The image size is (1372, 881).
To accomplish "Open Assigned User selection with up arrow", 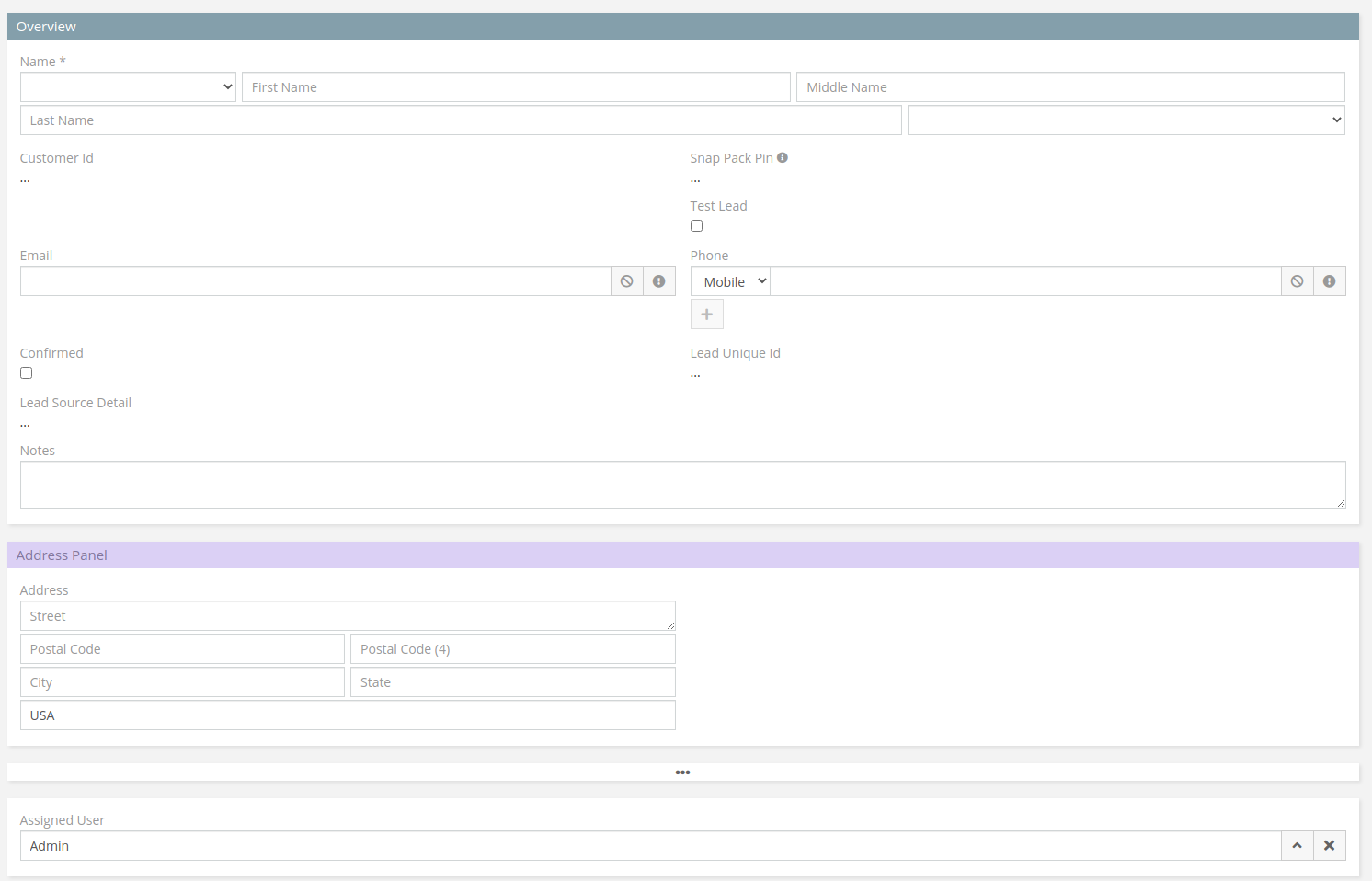I will tap(1297, 846).
